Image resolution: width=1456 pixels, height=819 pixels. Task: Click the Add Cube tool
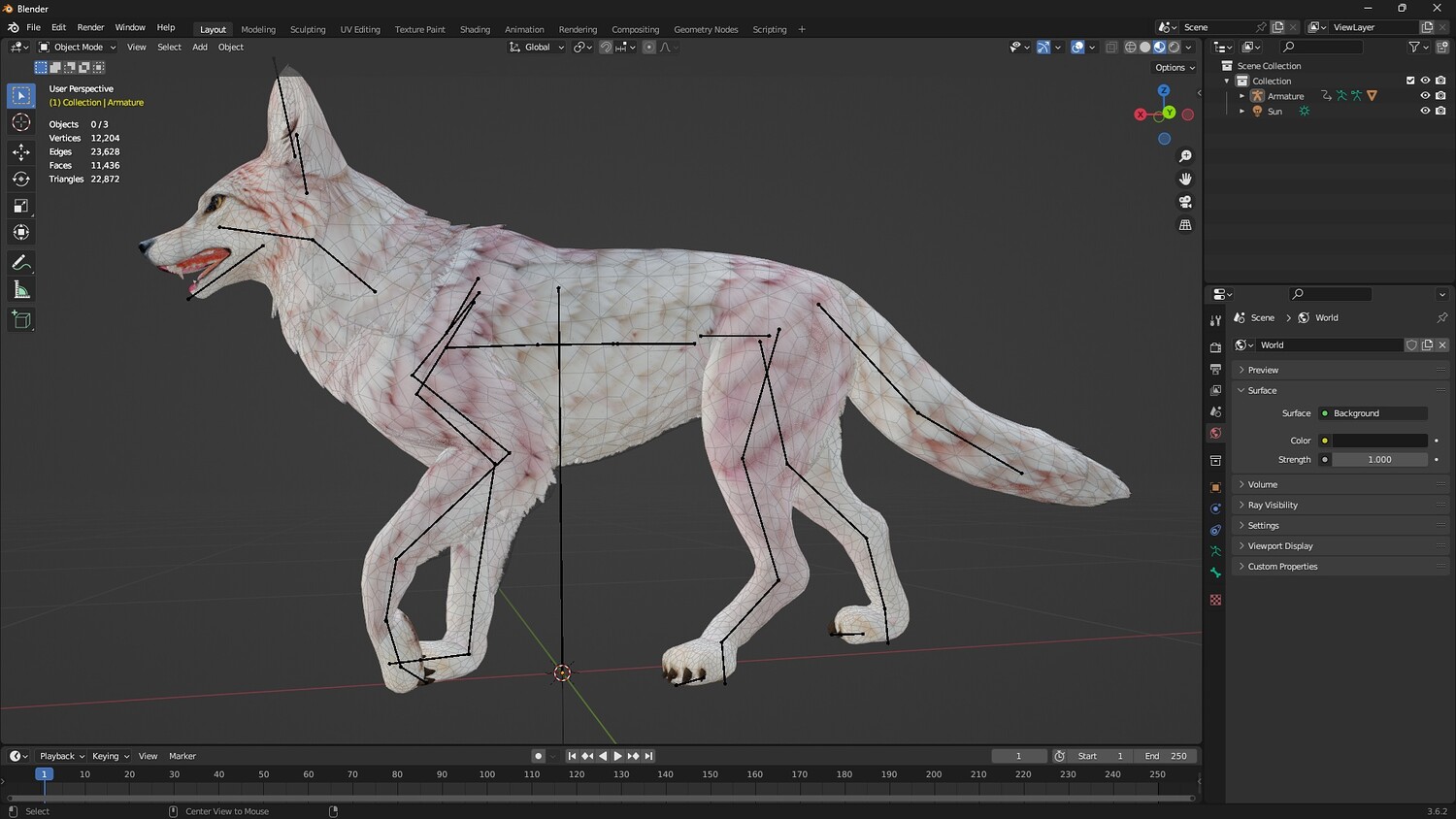pyautogui.click(x=21, y=319)
